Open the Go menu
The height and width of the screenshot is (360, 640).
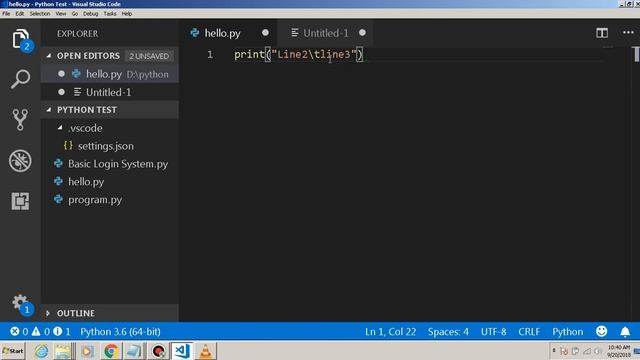pos(75,13)
